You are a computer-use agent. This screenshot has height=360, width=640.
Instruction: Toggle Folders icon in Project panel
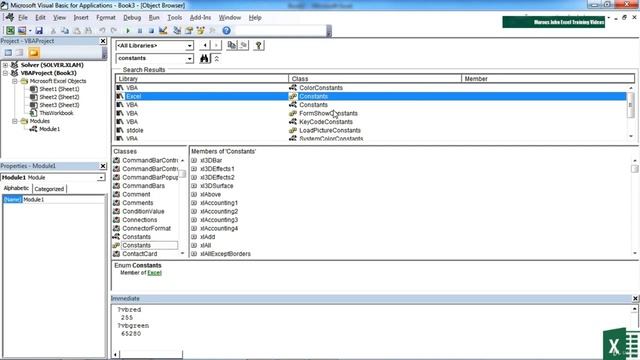34,53
